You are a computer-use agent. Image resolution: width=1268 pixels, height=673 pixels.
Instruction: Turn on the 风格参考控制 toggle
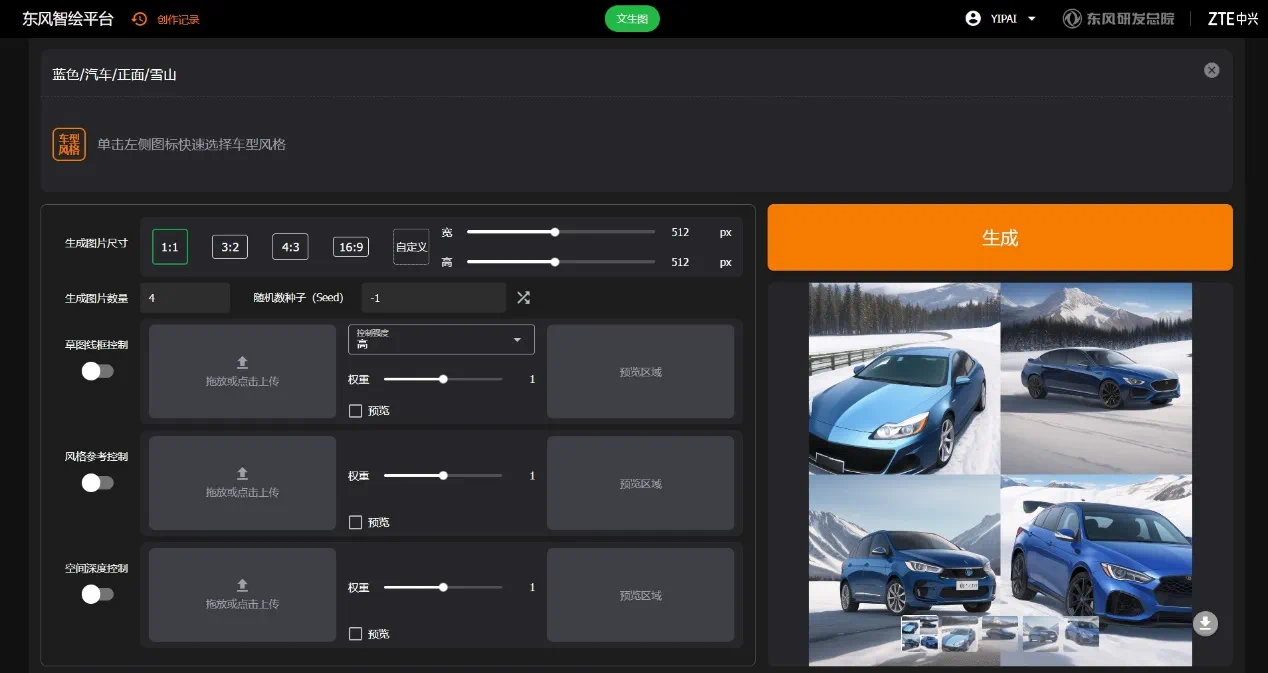coord(97,483)
